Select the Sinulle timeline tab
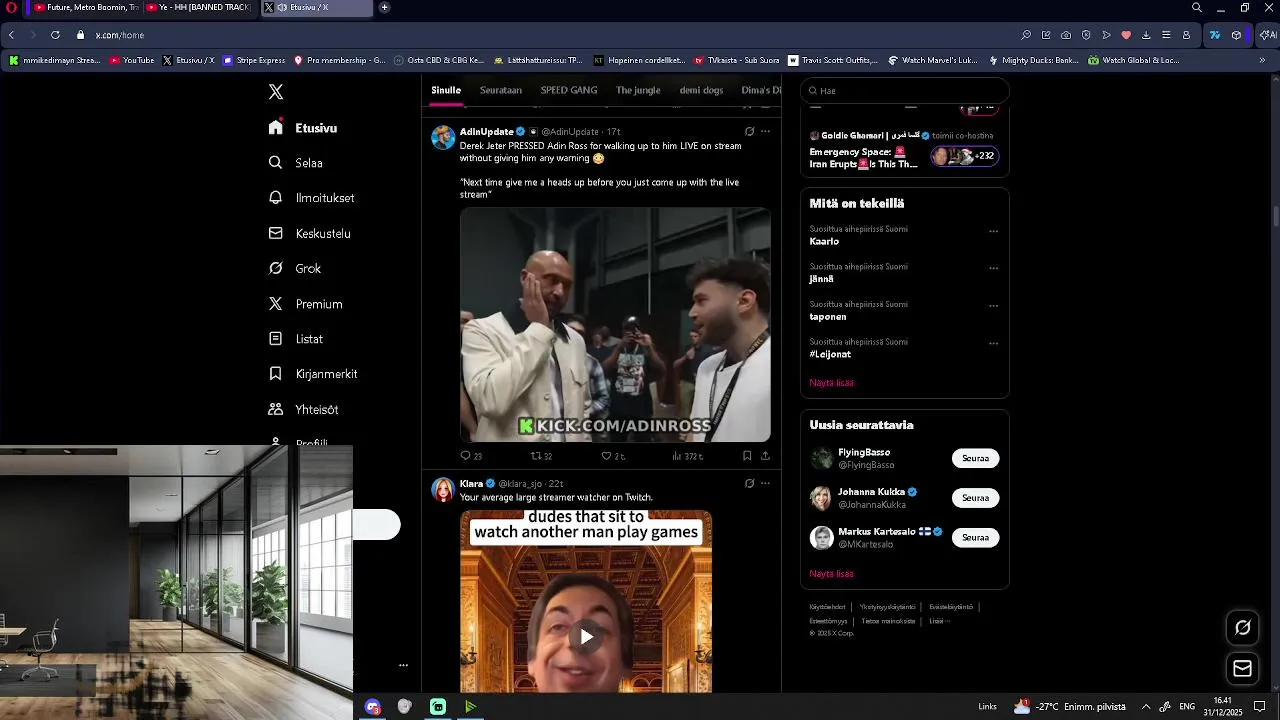The height and width of the screenshot is (720, 1280). [x=446, y=90]
